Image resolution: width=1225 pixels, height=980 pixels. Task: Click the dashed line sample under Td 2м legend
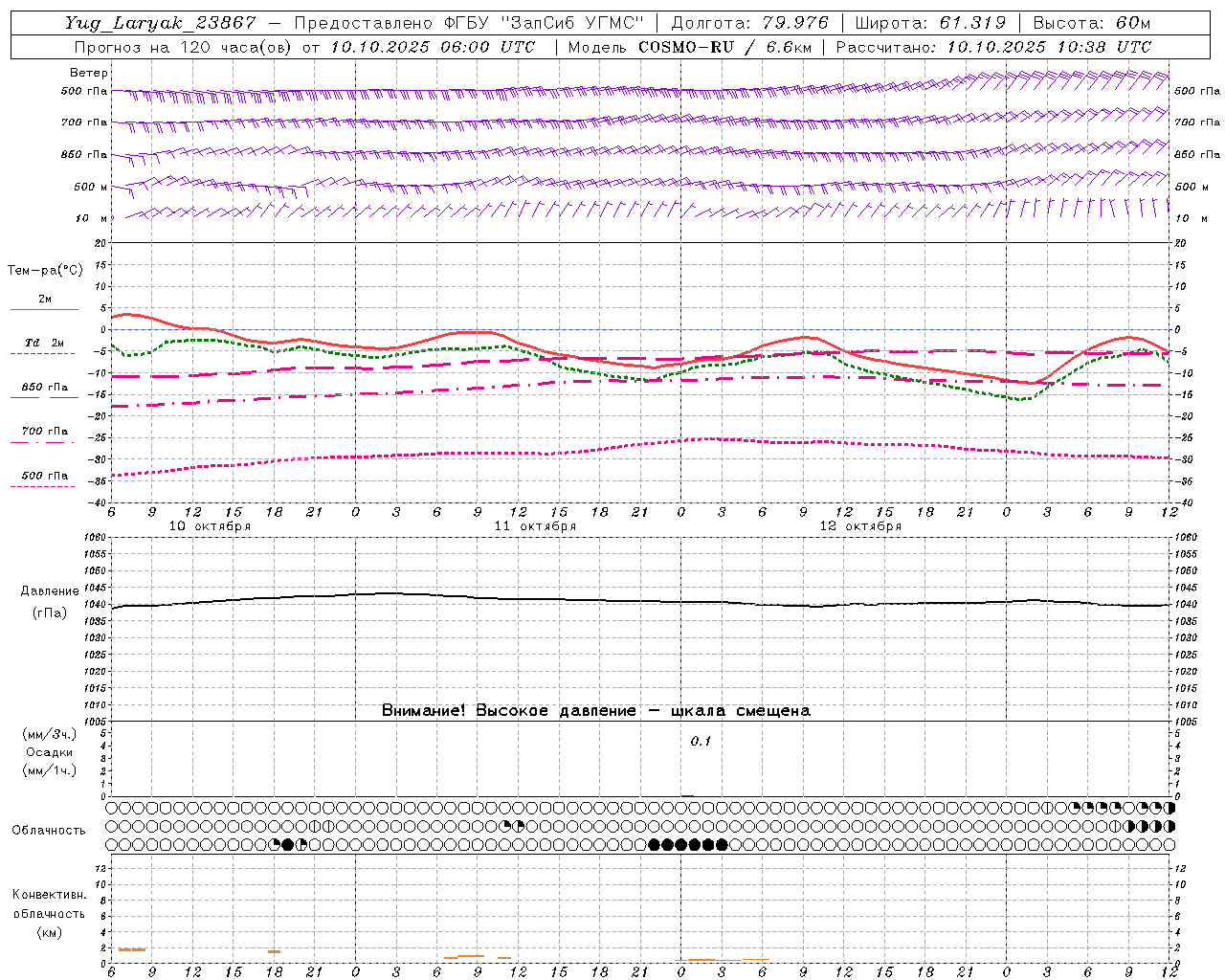[x=43, y=353]
